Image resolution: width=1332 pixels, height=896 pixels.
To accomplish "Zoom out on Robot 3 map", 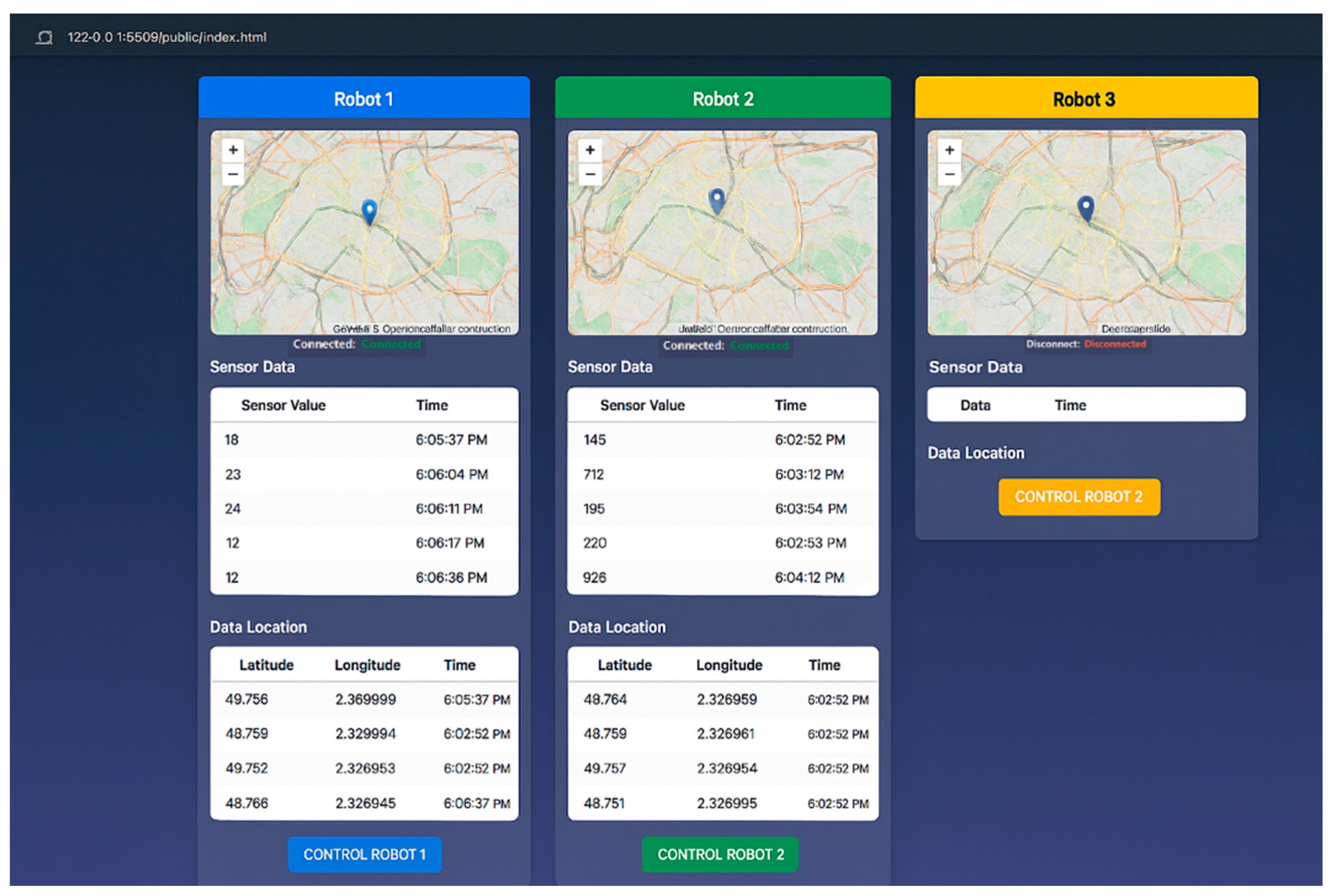I will point(949,174).
